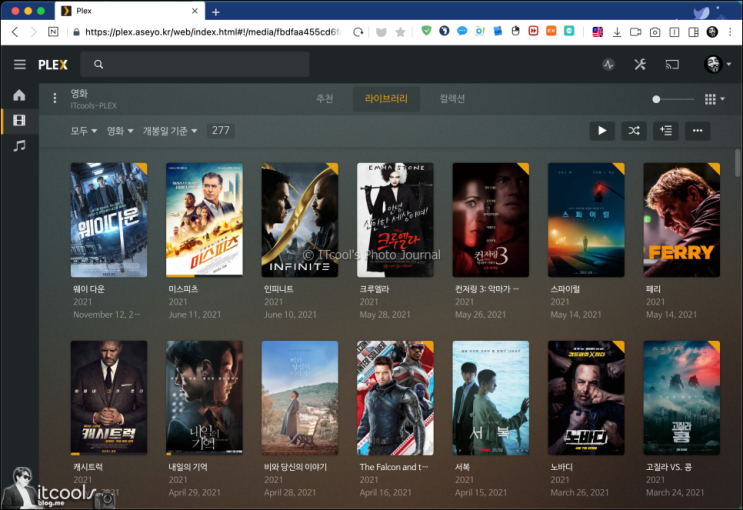Click the page vertical scrollbar

(x=737, y=163)
